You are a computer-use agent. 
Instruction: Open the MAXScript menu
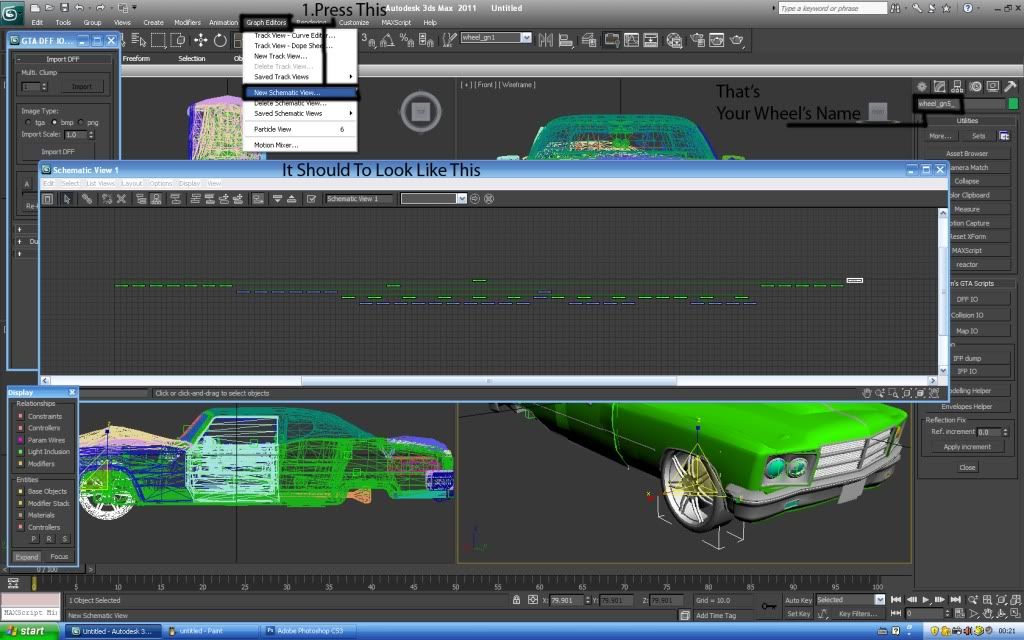(x=396, y=22)
